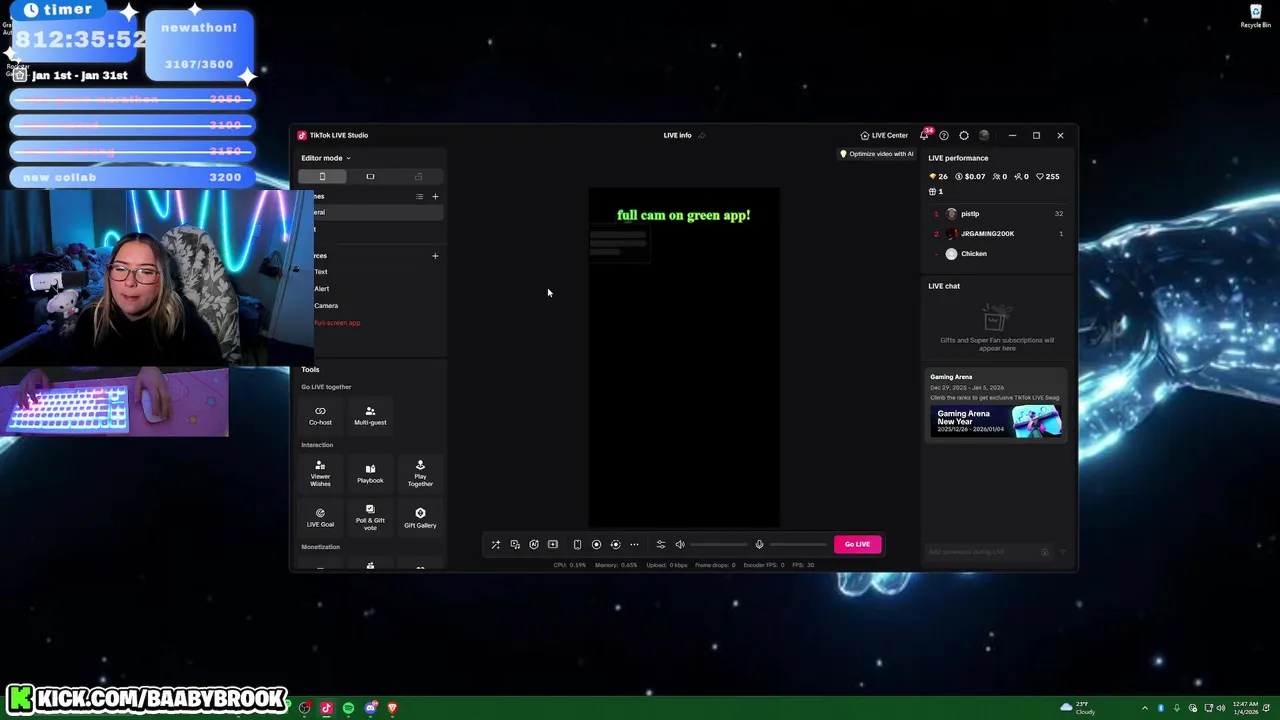Open Brave browser from the taskbar
The image size is (1280, 720).
(392, 708)
